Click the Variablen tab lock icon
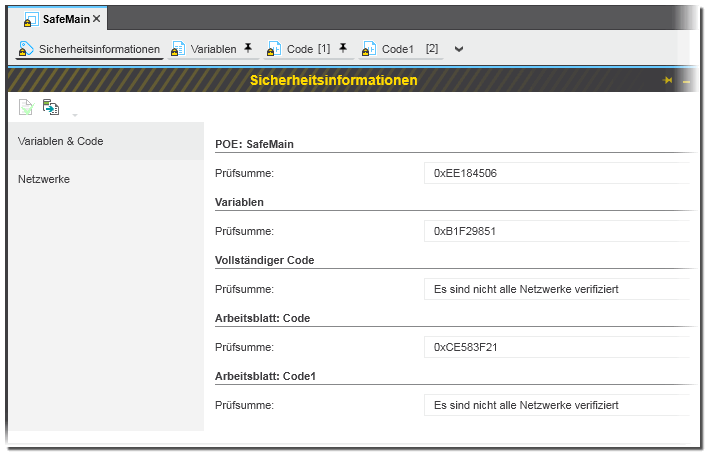 (179, 49)
